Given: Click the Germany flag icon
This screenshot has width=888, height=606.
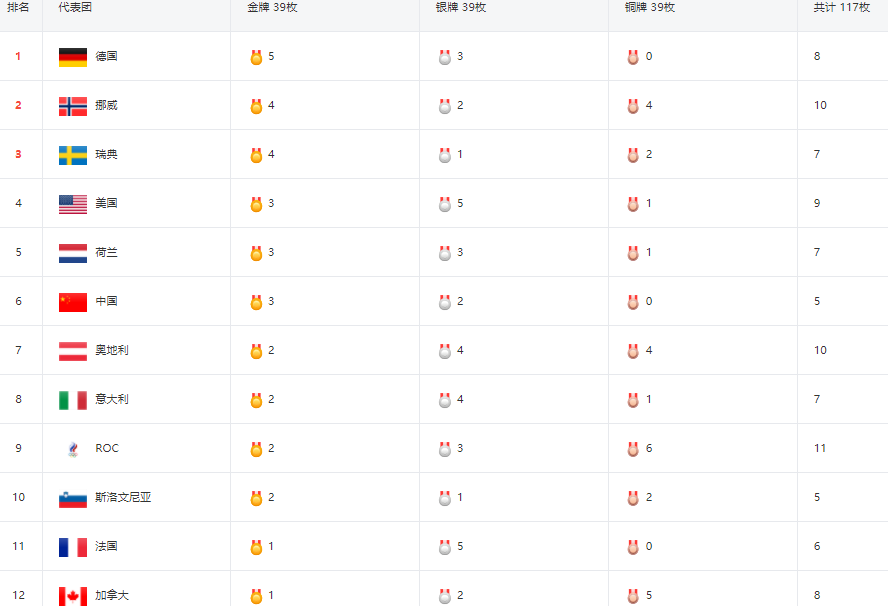Looking at the screenshot, I should [73, 57].
